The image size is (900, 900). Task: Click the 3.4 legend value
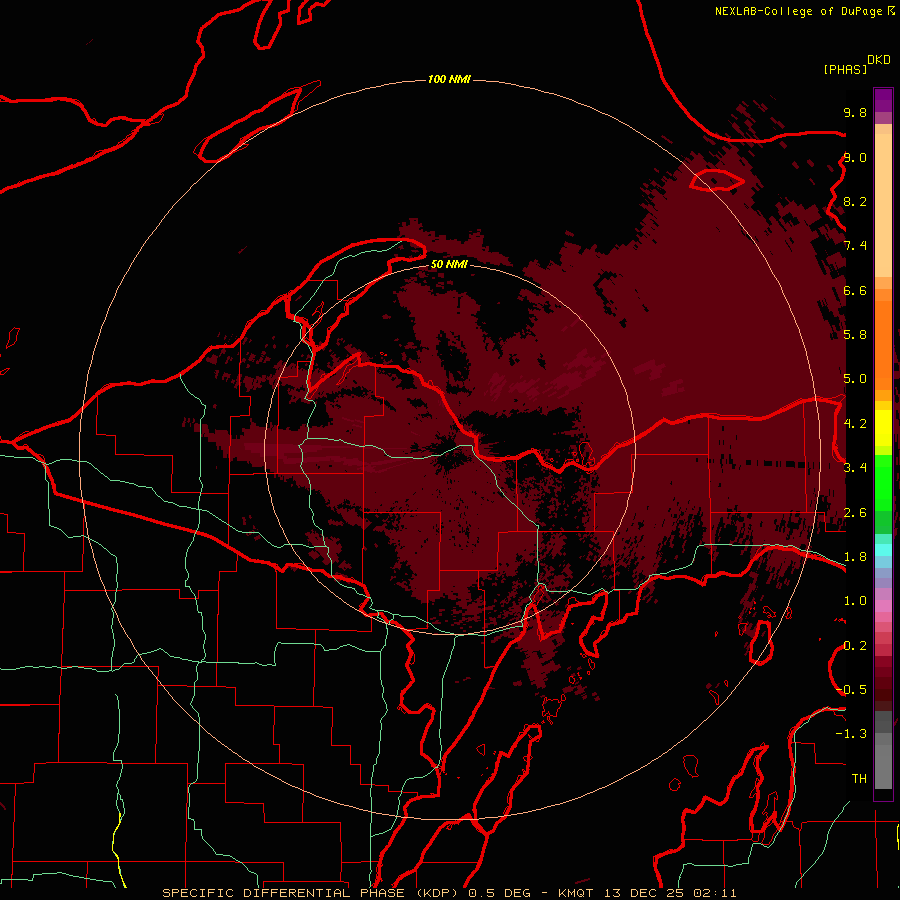855,468
